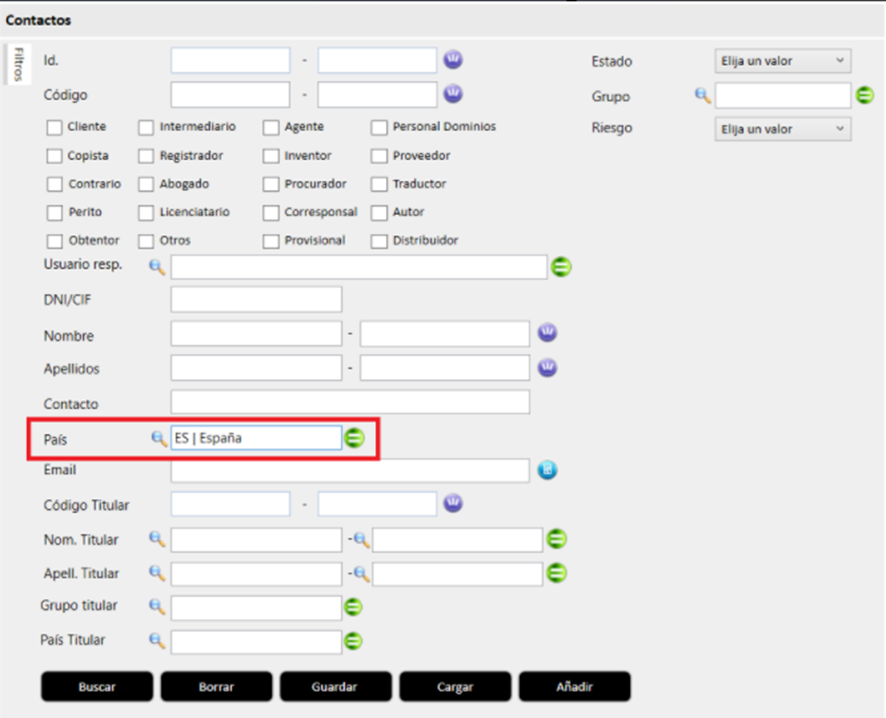This screenshot has width=886, height=718.
Task: Toggle the Inventor checkbox
Action: [271, 156]
